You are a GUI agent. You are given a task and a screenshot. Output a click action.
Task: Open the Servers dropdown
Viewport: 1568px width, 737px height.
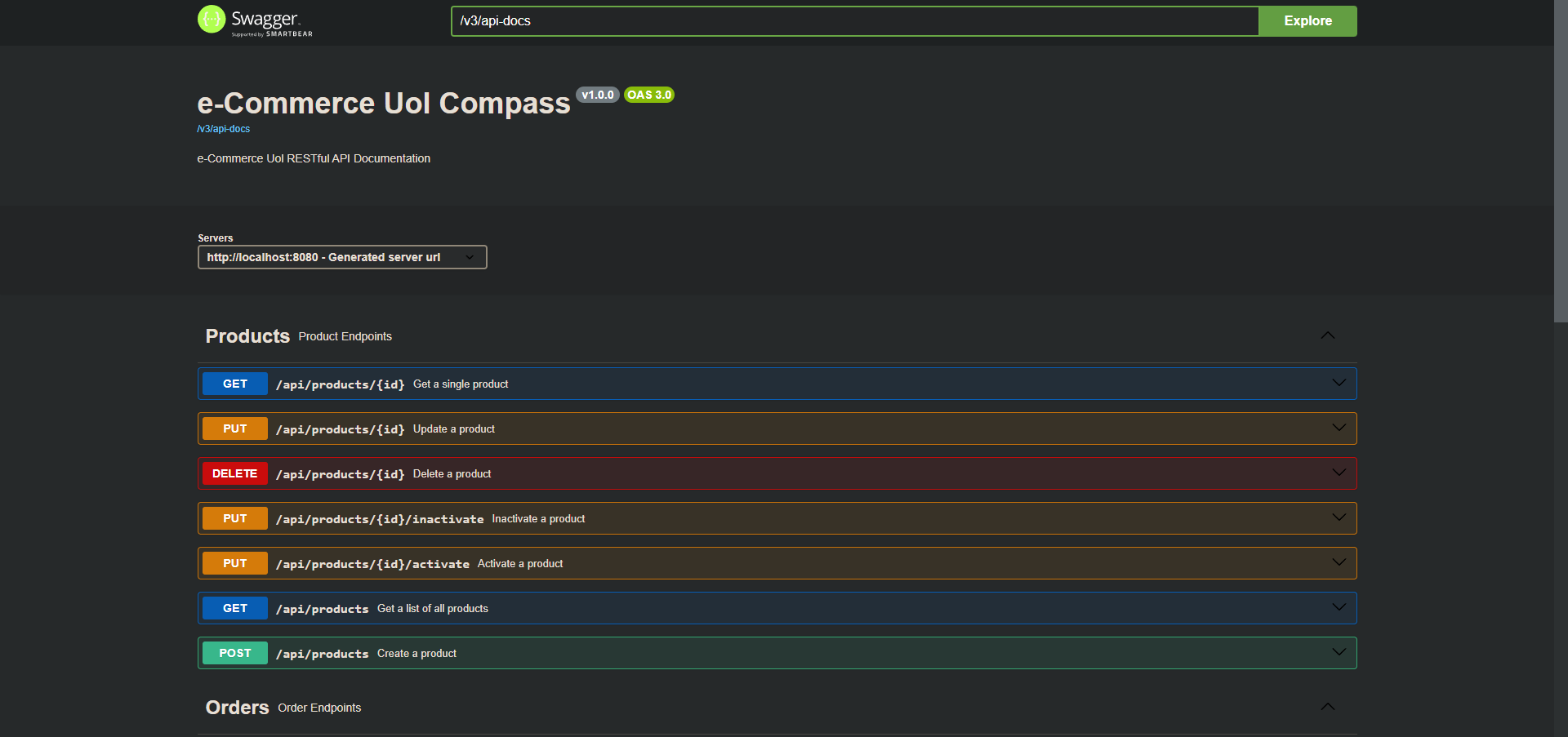342,257
